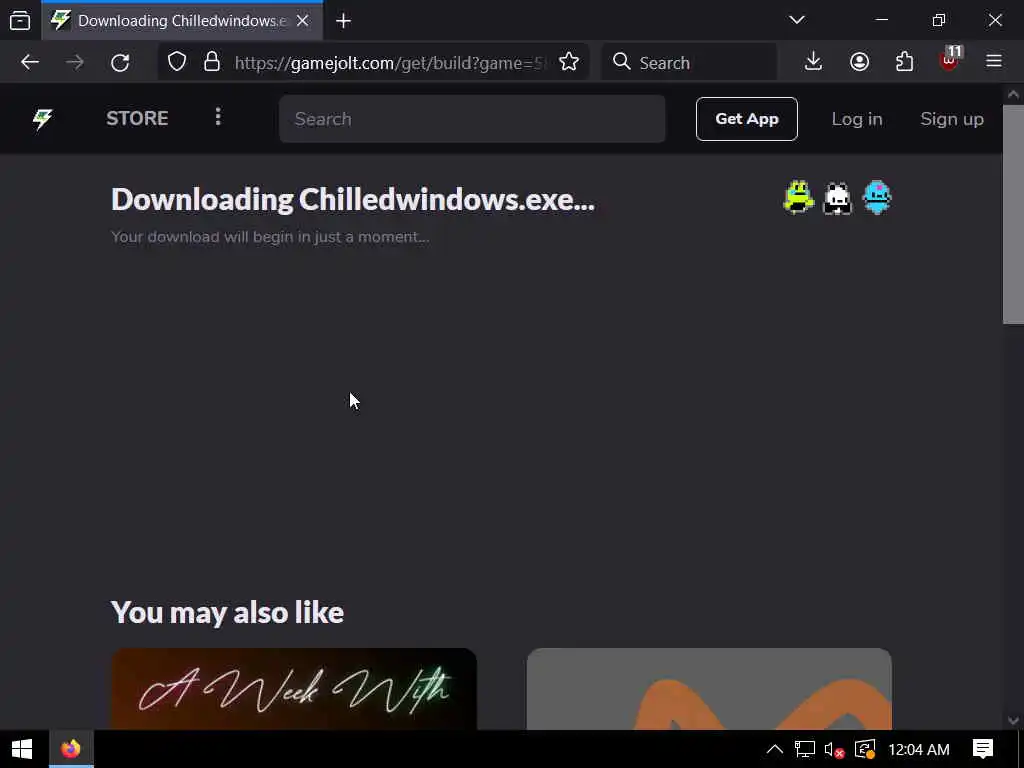This screenshot has height=768, width=1024.
Task: Click the Sign up link
Action: pyautogui.click(x=952, y=119)
